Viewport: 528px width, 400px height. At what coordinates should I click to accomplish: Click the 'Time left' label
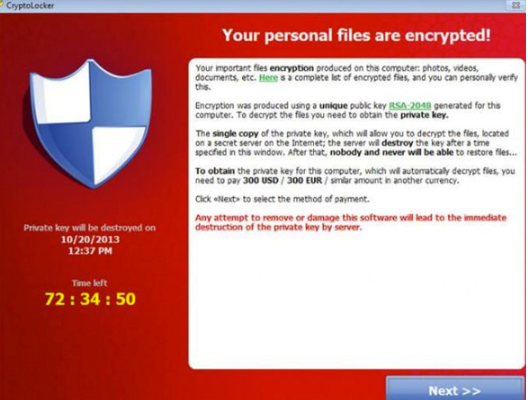(x=90, y=283)
